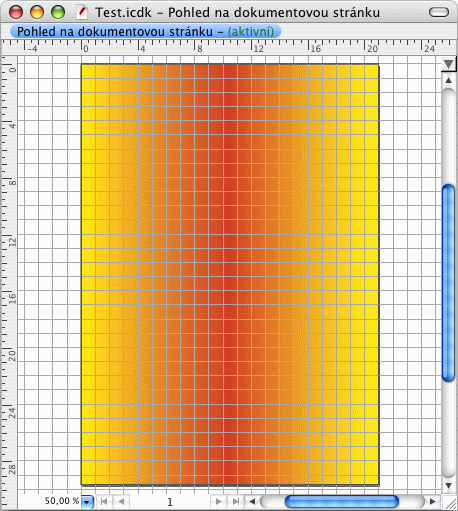
Task: Click the Test.icdk document proxy icon
Action: tap(82, 12)
